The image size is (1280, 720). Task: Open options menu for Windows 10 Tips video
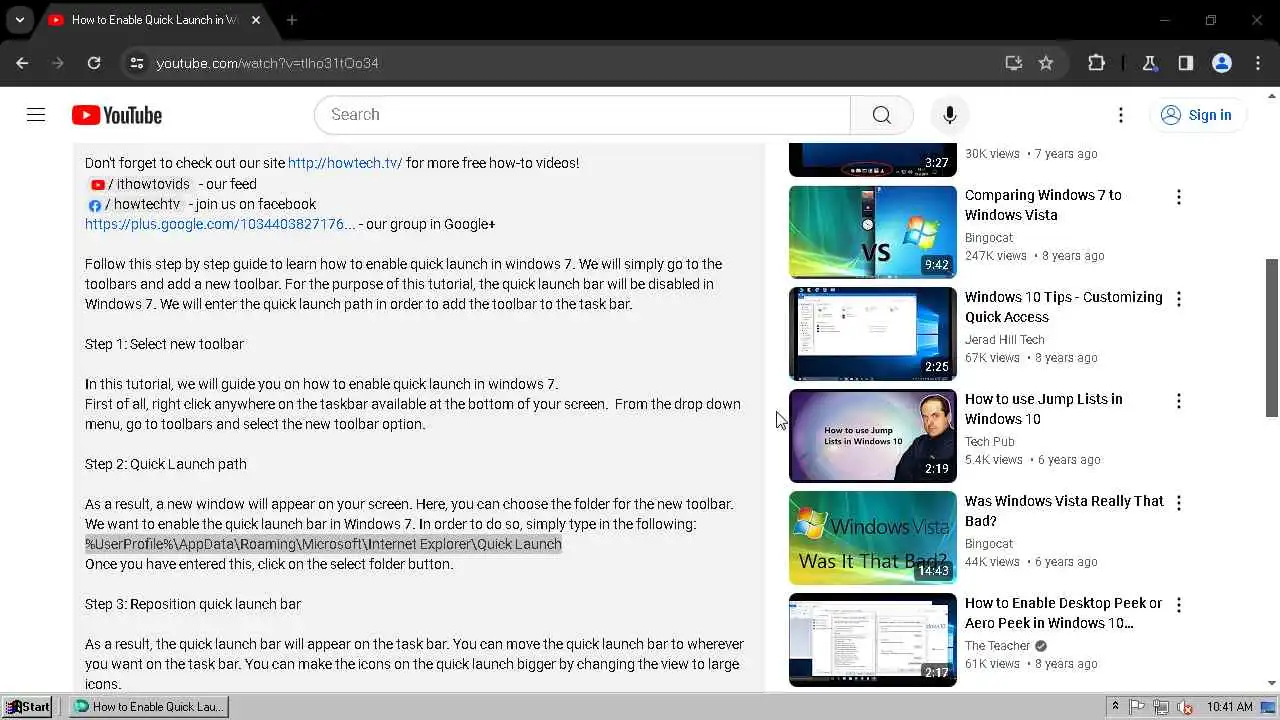coord(1179,299)
